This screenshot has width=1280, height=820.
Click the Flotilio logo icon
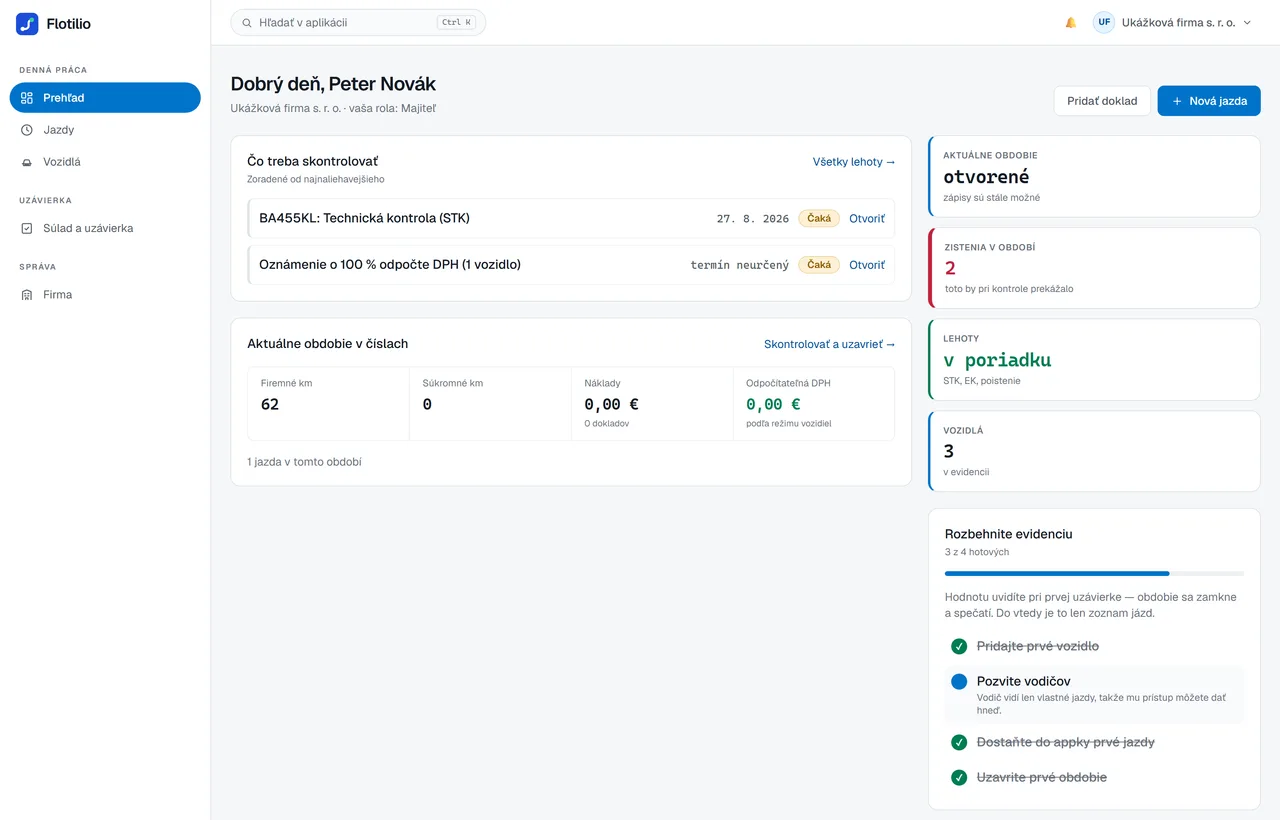tap(27, 24)
